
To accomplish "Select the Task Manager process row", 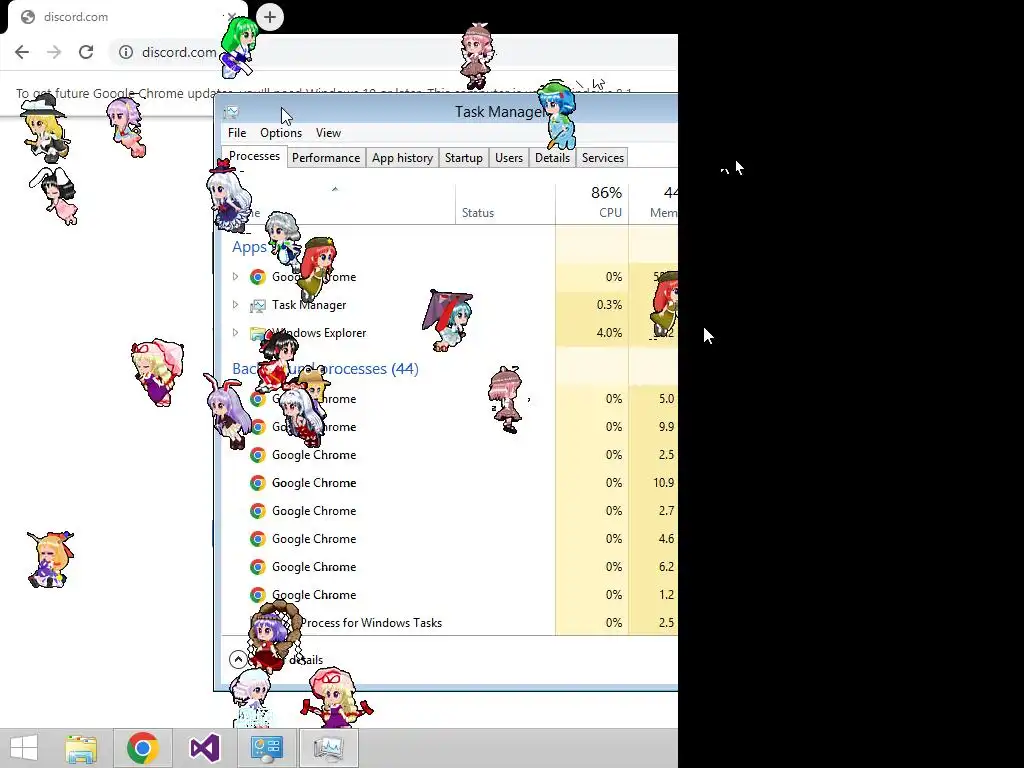I will (450, 305).
